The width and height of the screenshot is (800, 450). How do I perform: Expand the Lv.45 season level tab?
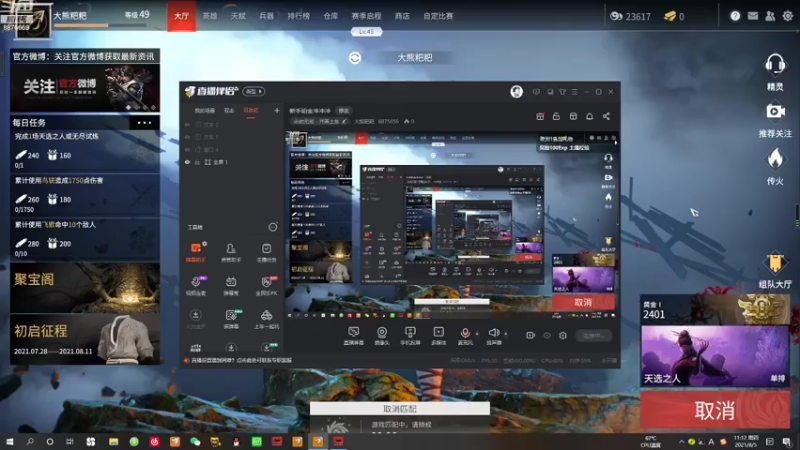coord(366,32)
